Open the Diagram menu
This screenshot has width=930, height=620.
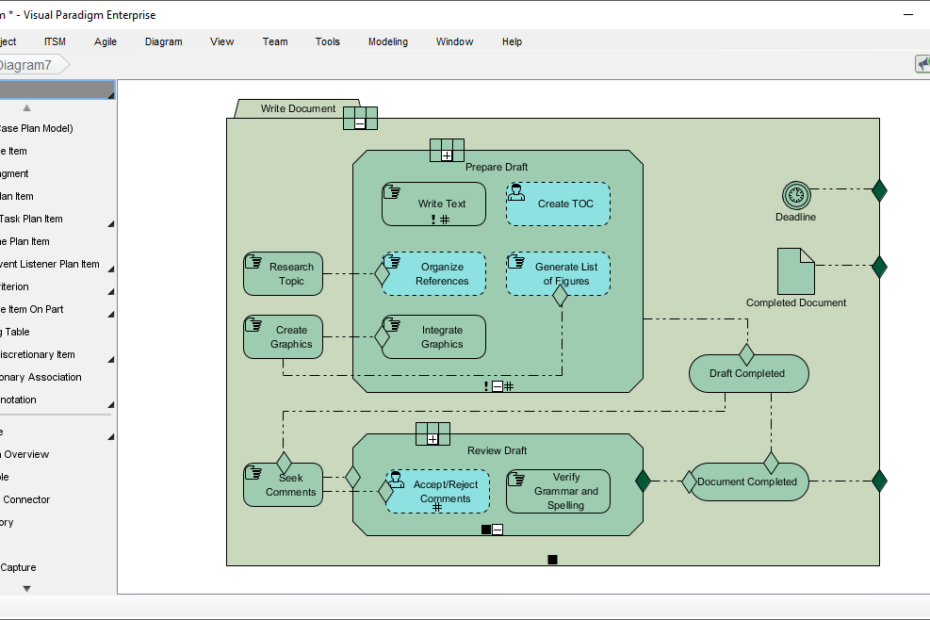[163, 42]
